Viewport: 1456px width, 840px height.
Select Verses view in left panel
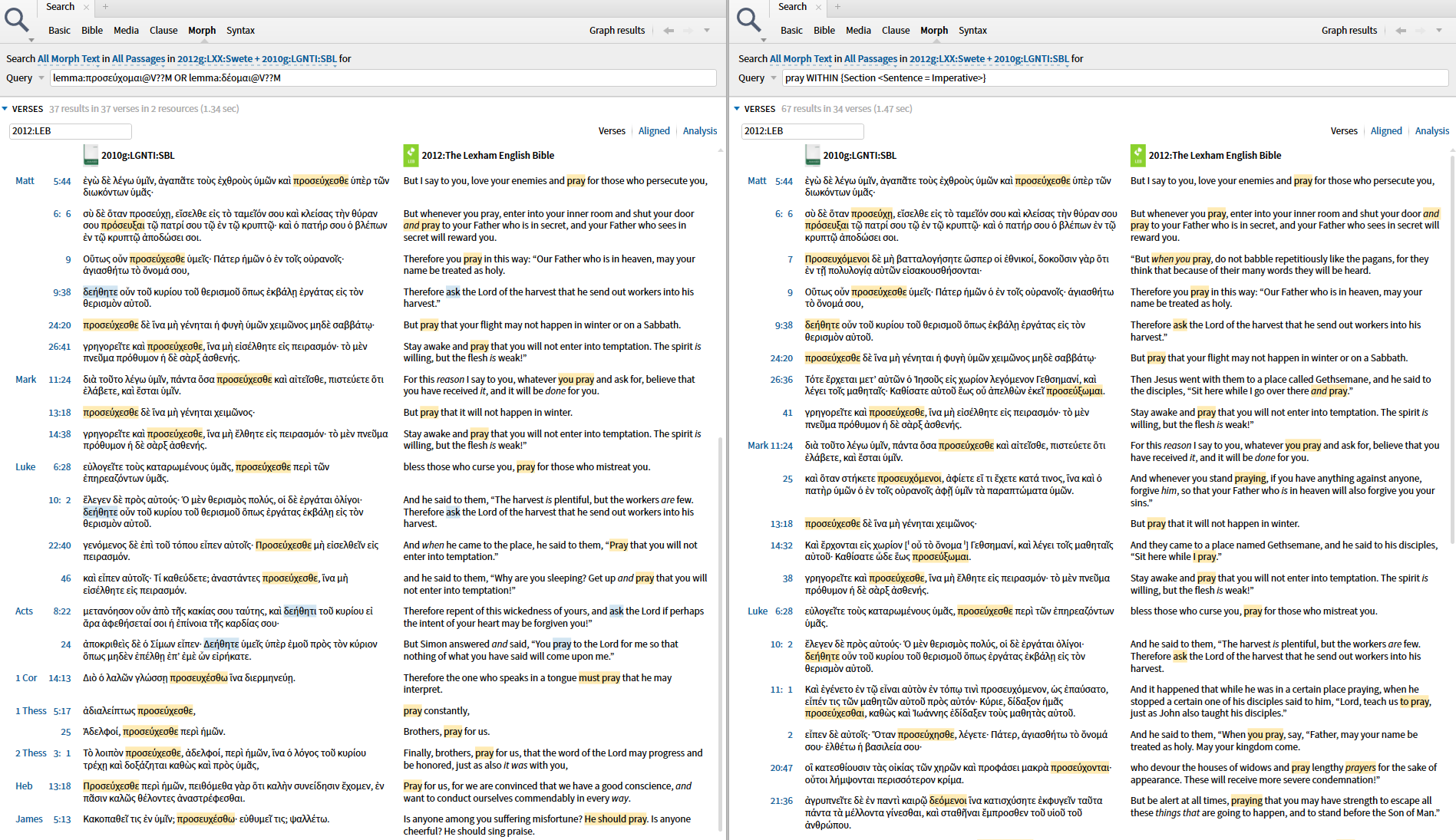pos(612,131)
